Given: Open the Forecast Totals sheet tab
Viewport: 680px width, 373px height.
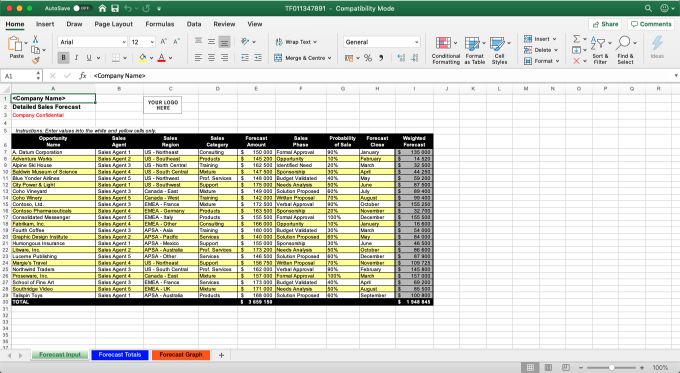Looking at the screenshot, I should pos(120,355).
